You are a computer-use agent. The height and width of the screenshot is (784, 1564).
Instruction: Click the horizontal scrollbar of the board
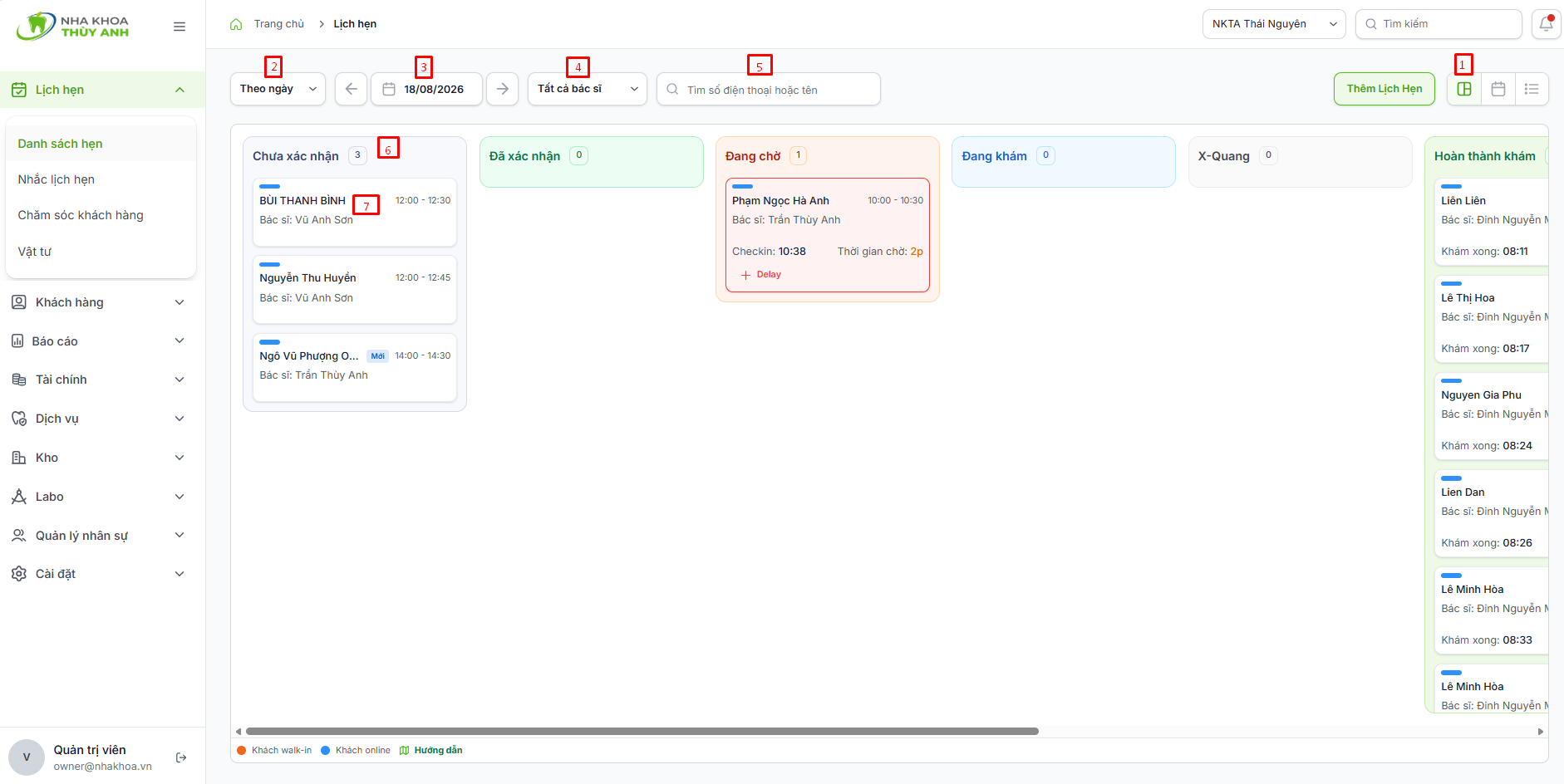tap(642, 732)
